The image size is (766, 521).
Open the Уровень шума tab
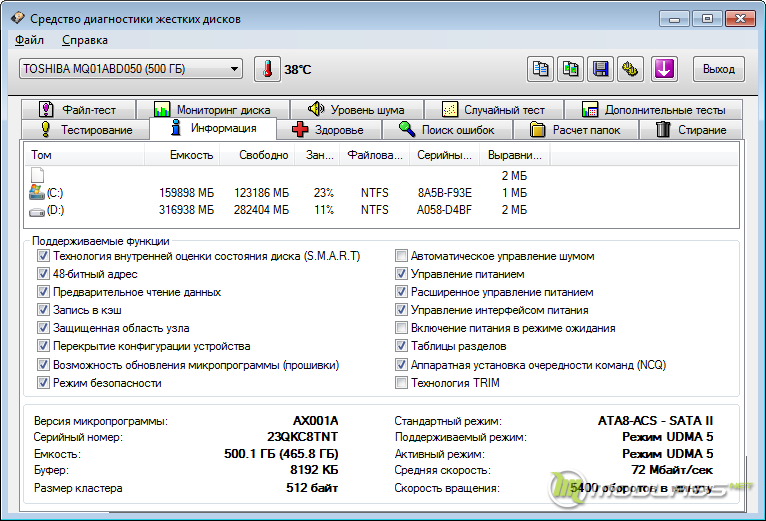(x=357, y=109)
